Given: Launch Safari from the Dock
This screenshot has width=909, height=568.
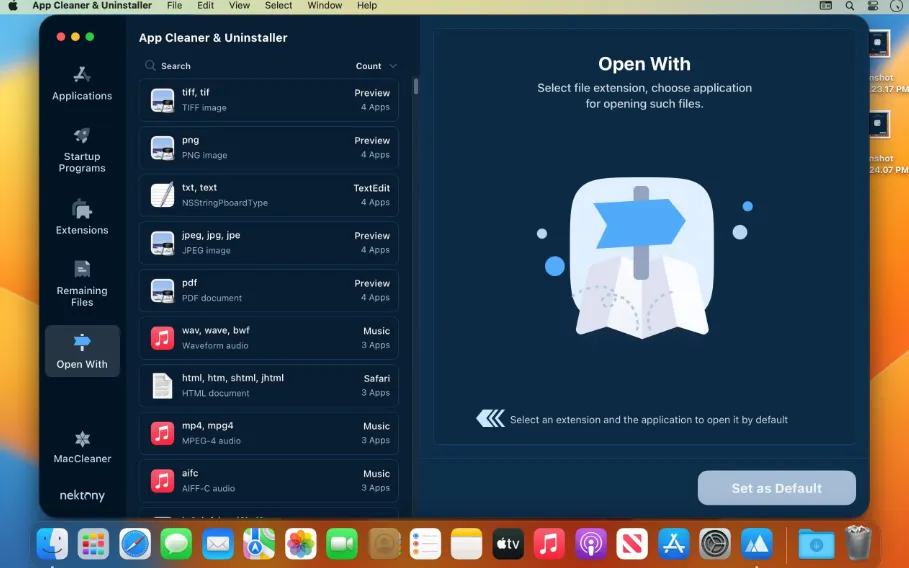Looking at the screenshot, I should pos(135,544).
